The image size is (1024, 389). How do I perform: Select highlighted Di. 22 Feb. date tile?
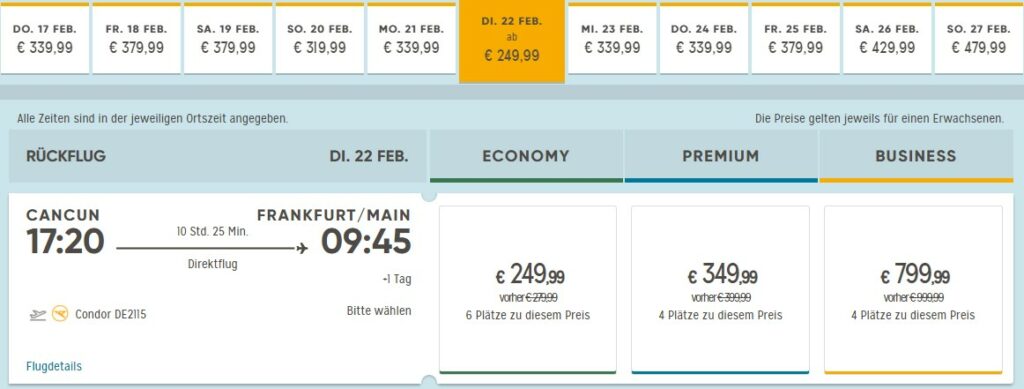(512, 42)
